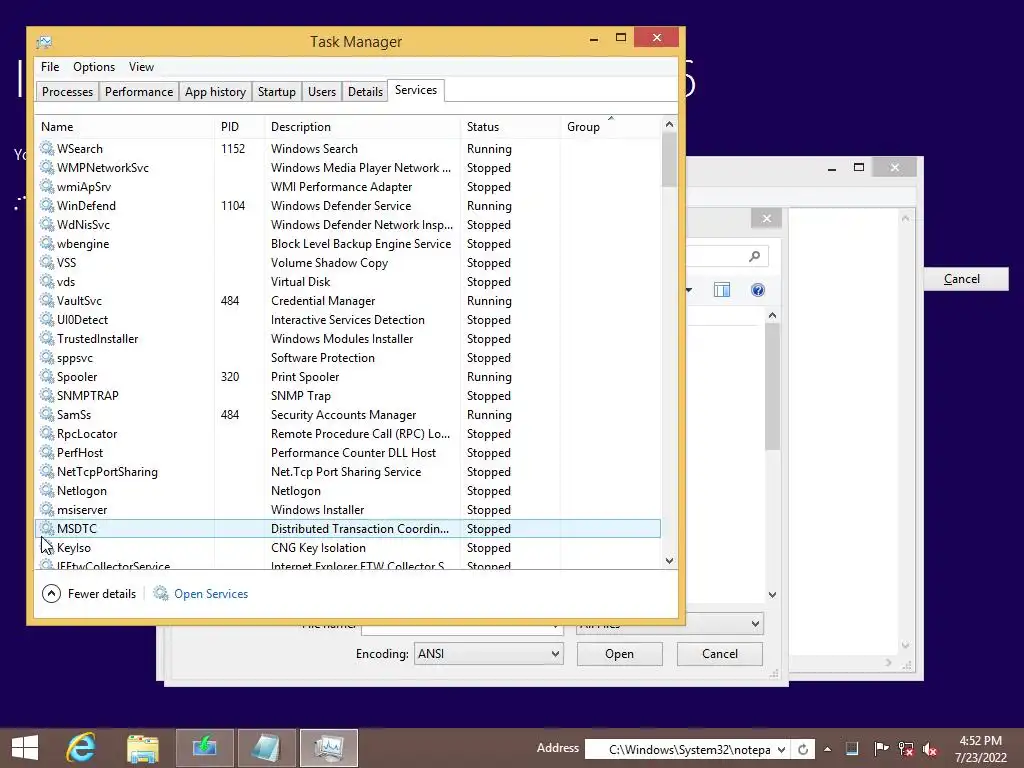Screen dimensions: 1024x768
Task: Click the wbengine service gear icon
Action: 47,244
